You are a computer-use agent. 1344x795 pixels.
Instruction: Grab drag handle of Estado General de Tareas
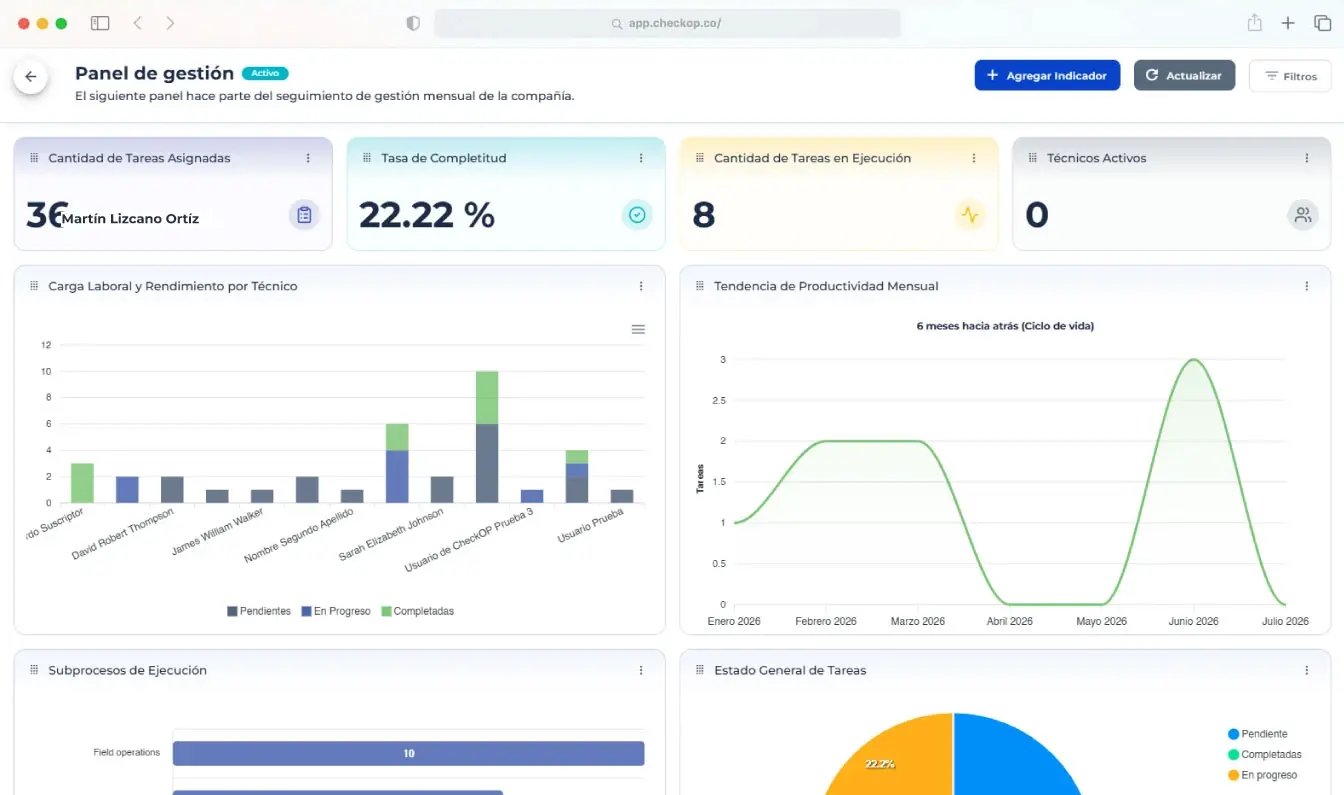700,670
